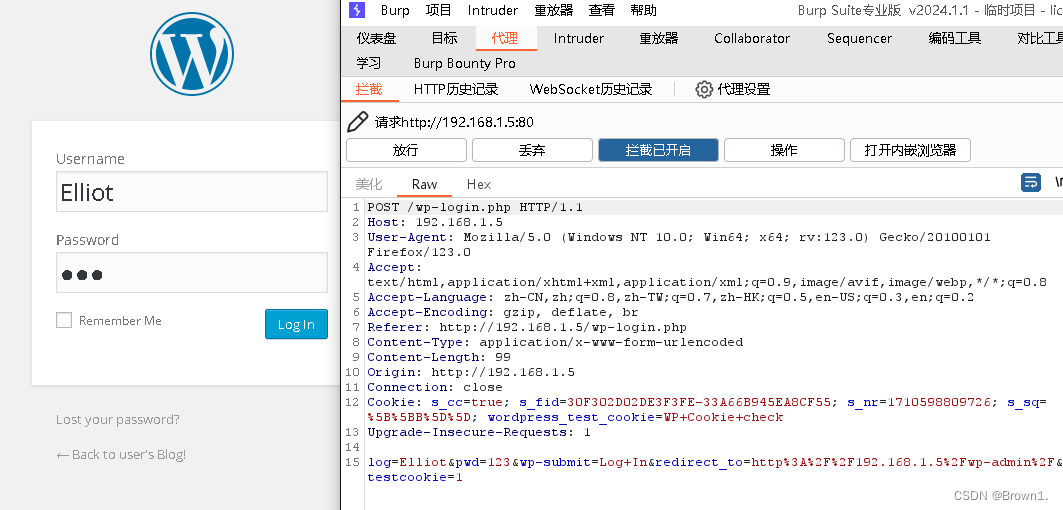1063x510 pixels.
Task: Open the 项目 menu
Action: click(x=438, y=10)
